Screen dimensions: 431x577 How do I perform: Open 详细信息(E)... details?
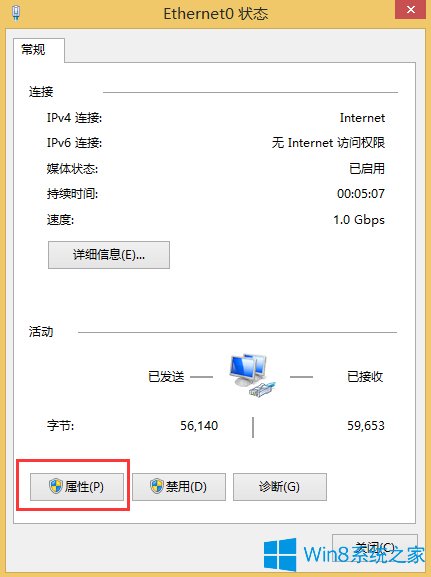click(109, 255)
